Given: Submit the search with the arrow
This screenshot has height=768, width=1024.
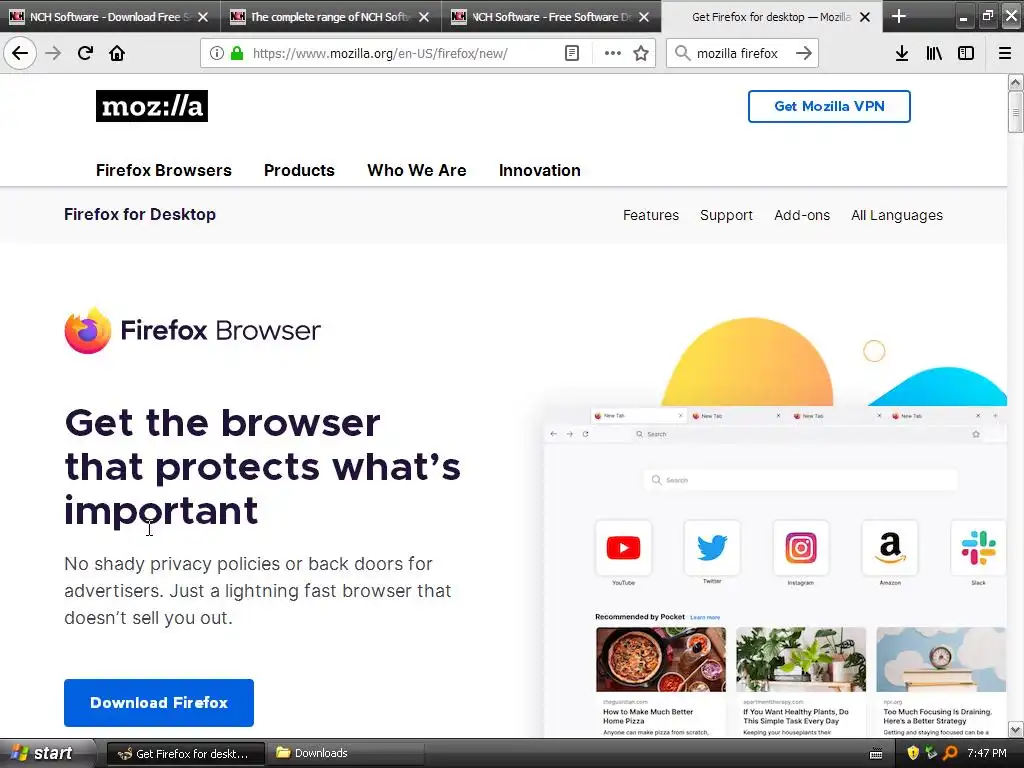Looking at the screenshot, I should click(804, 53).
